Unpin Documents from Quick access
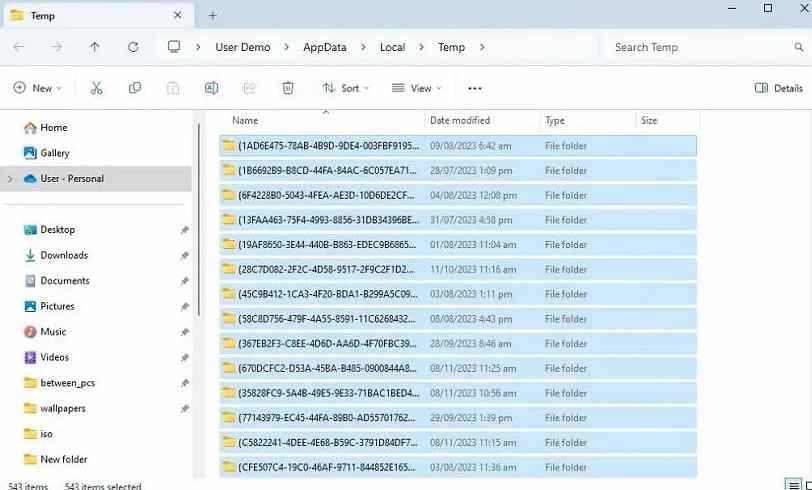 point(184,281)
